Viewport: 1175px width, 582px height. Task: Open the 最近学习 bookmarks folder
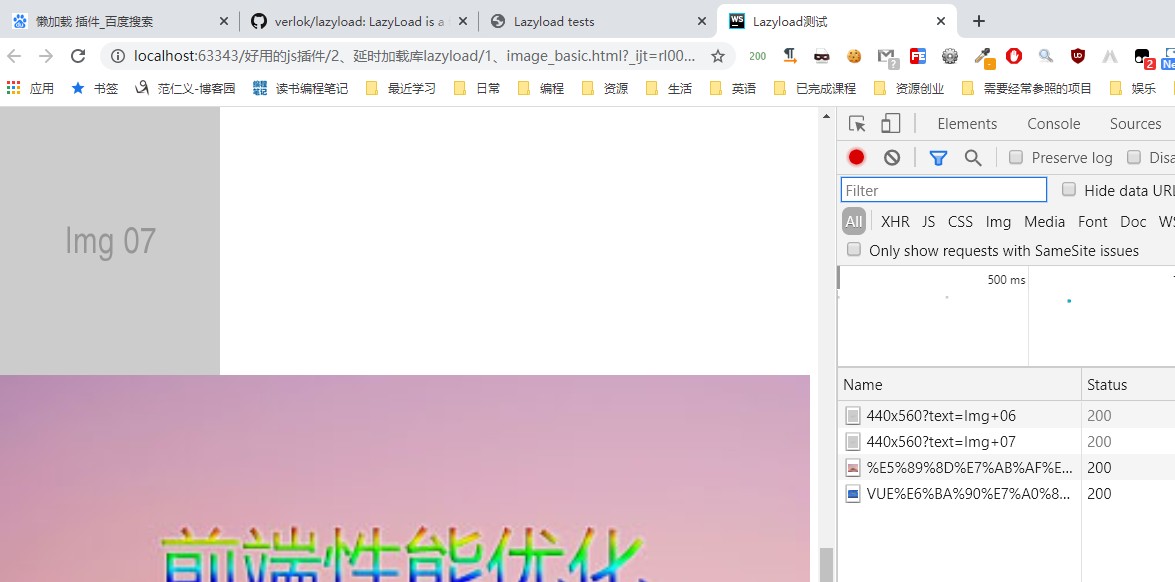pos(401,88)
